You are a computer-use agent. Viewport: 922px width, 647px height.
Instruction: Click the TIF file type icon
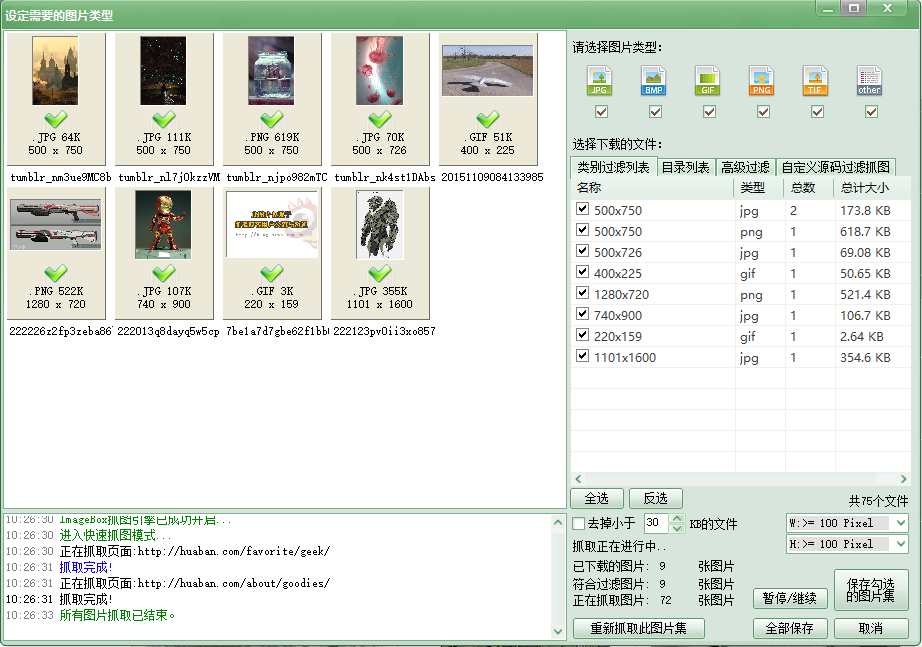pyautogui.click(x=815, y=81)
